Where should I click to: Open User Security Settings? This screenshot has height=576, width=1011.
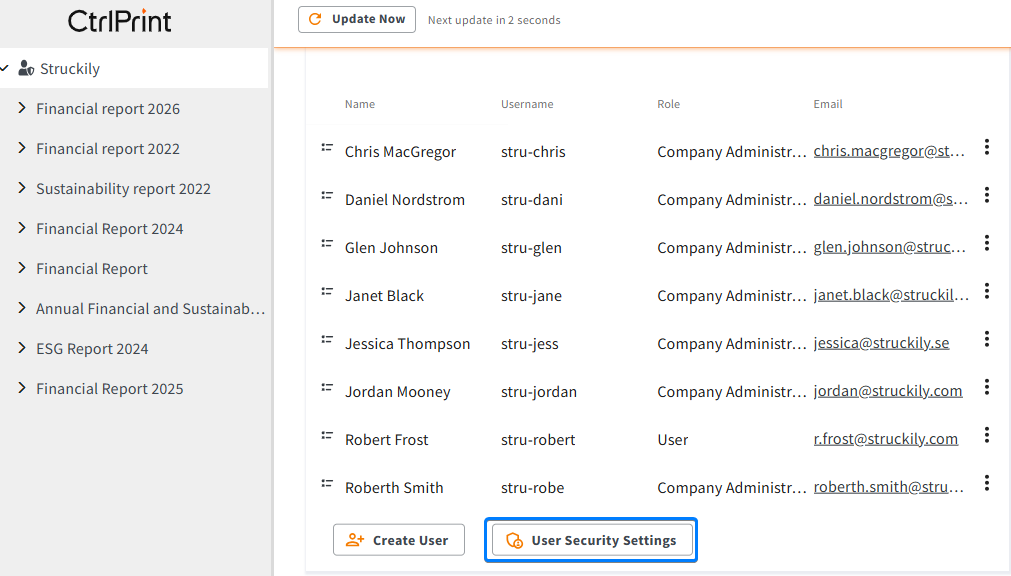pos(592,540)
